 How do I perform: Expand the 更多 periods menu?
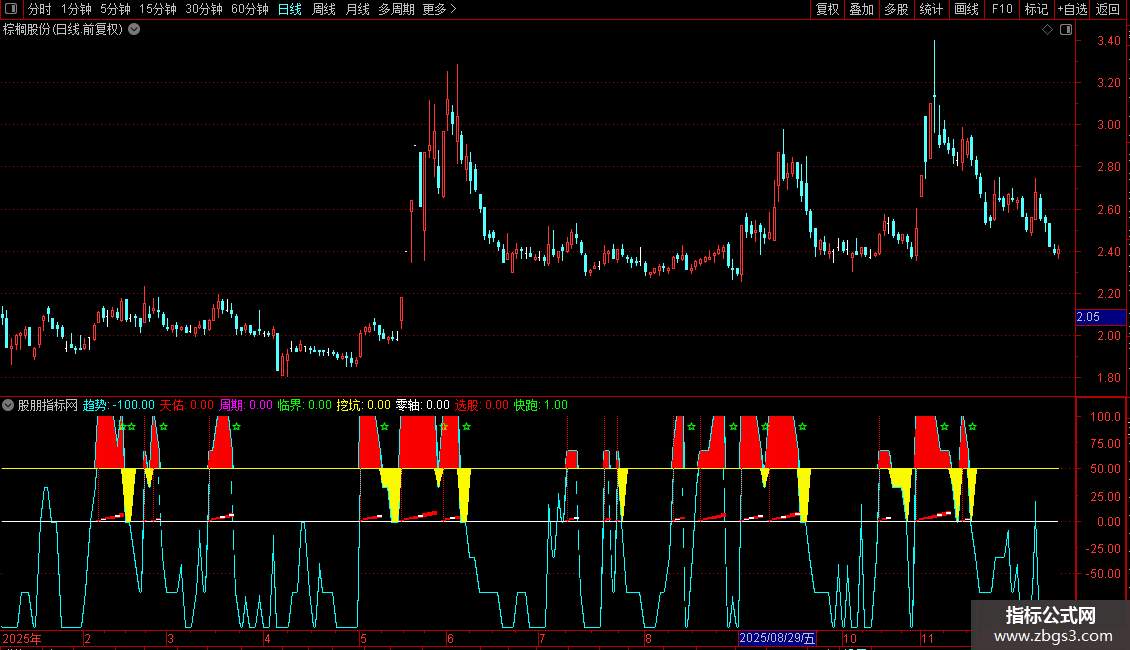point(439,9)
